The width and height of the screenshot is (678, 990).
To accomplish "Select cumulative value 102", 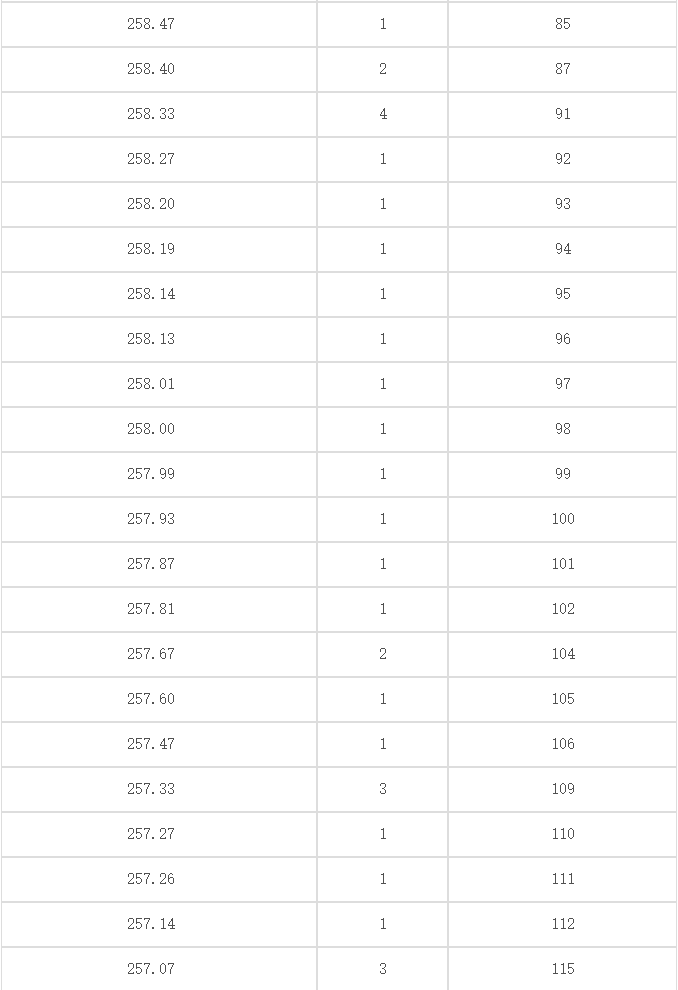I will click(562, 609).
